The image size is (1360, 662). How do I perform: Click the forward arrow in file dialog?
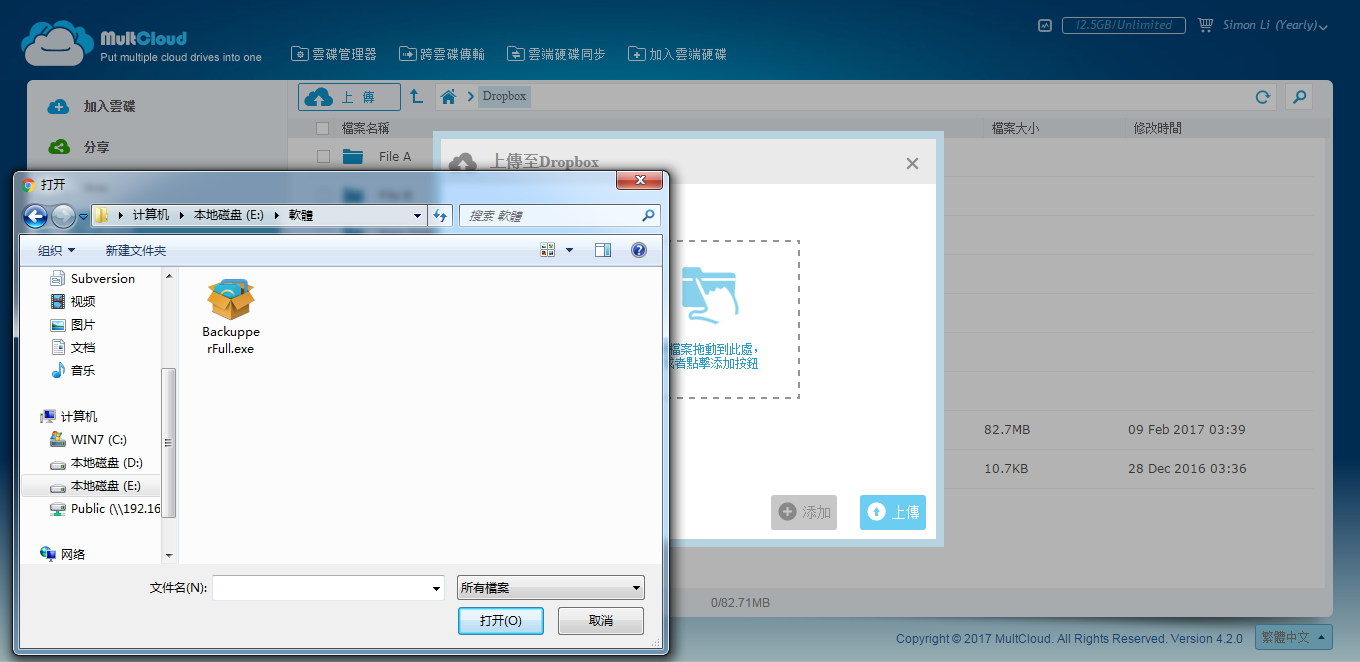(x=63, y=215)
